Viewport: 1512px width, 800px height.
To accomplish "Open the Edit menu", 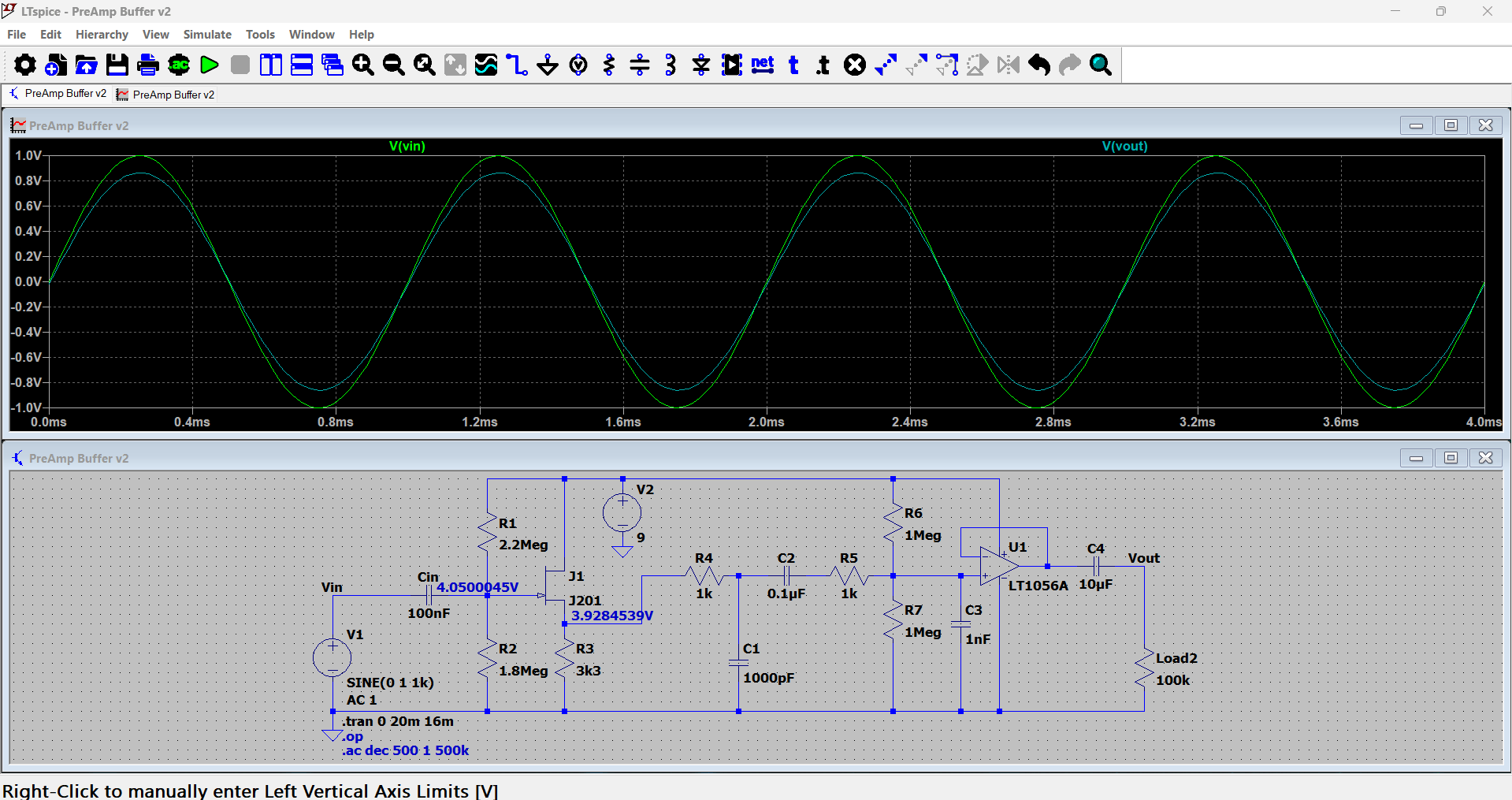I will point(50,35).
